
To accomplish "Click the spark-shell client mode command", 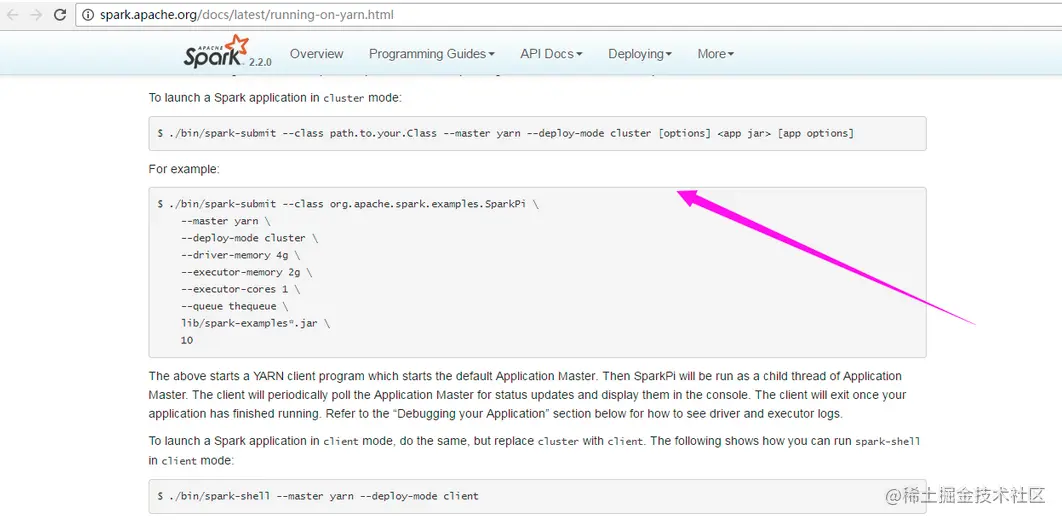I will pyautogui.click(x=318, y=496).
